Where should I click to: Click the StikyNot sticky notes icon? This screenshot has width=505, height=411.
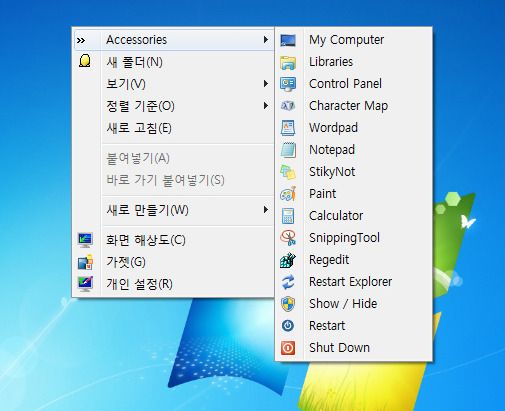(x=288, y=172)
